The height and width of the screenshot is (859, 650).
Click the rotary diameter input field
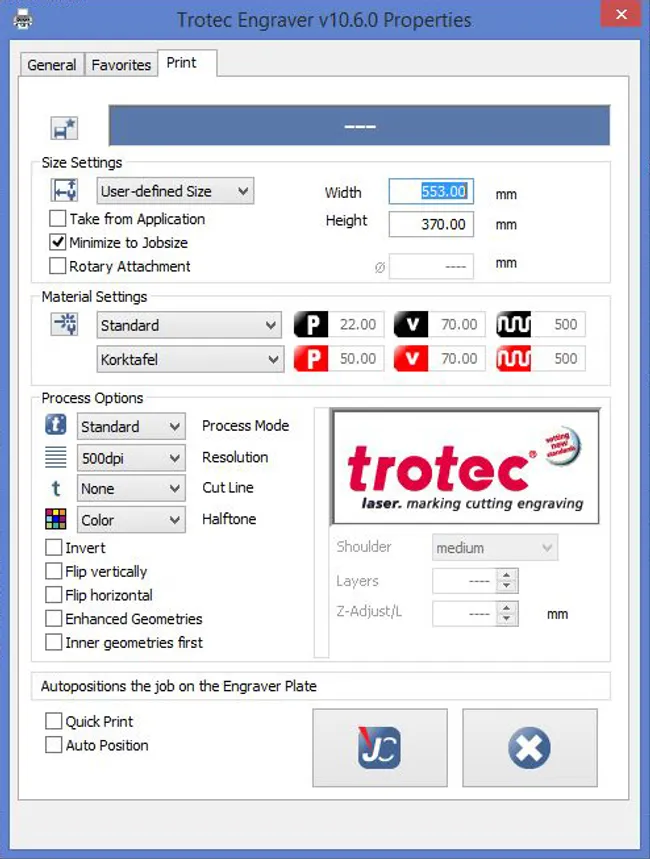pos(431,266)
